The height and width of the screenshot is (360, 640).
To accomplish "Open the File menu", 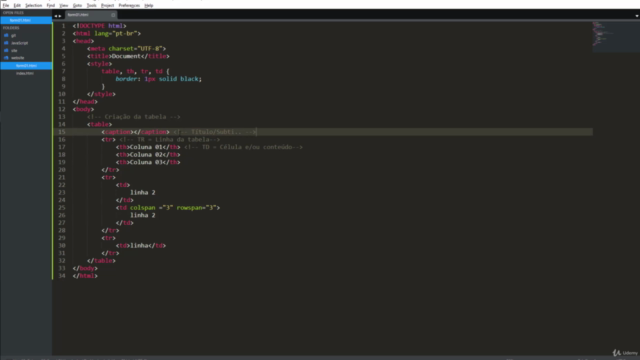I will [6, 5].
